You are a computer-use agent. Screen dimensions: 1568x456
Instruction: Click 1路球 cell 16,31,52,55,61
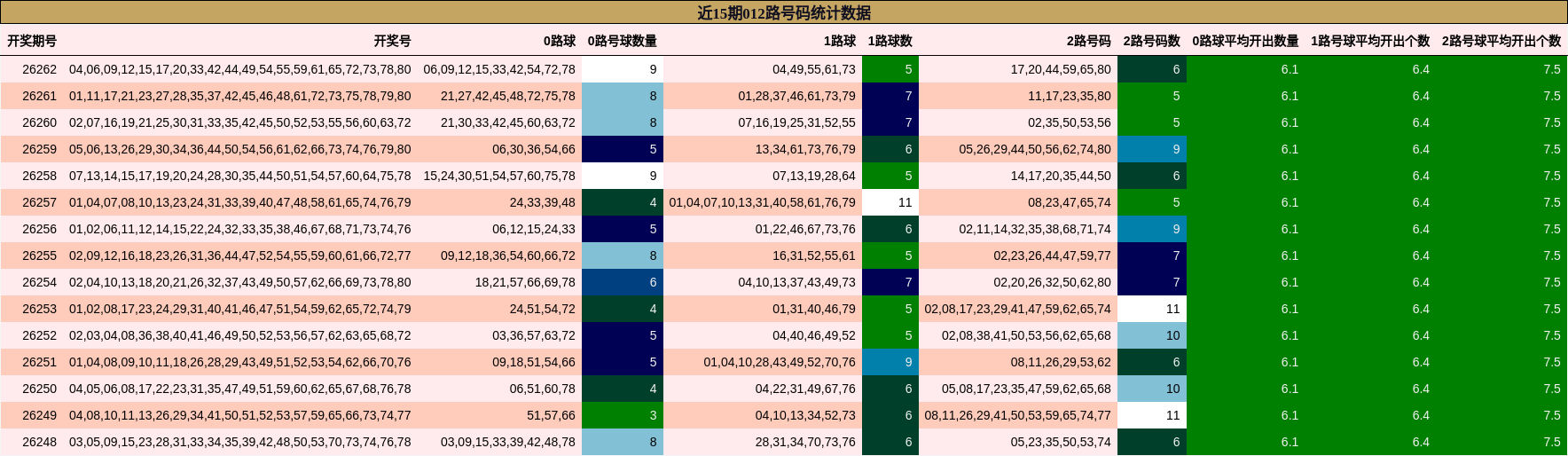tap(814, 256)
